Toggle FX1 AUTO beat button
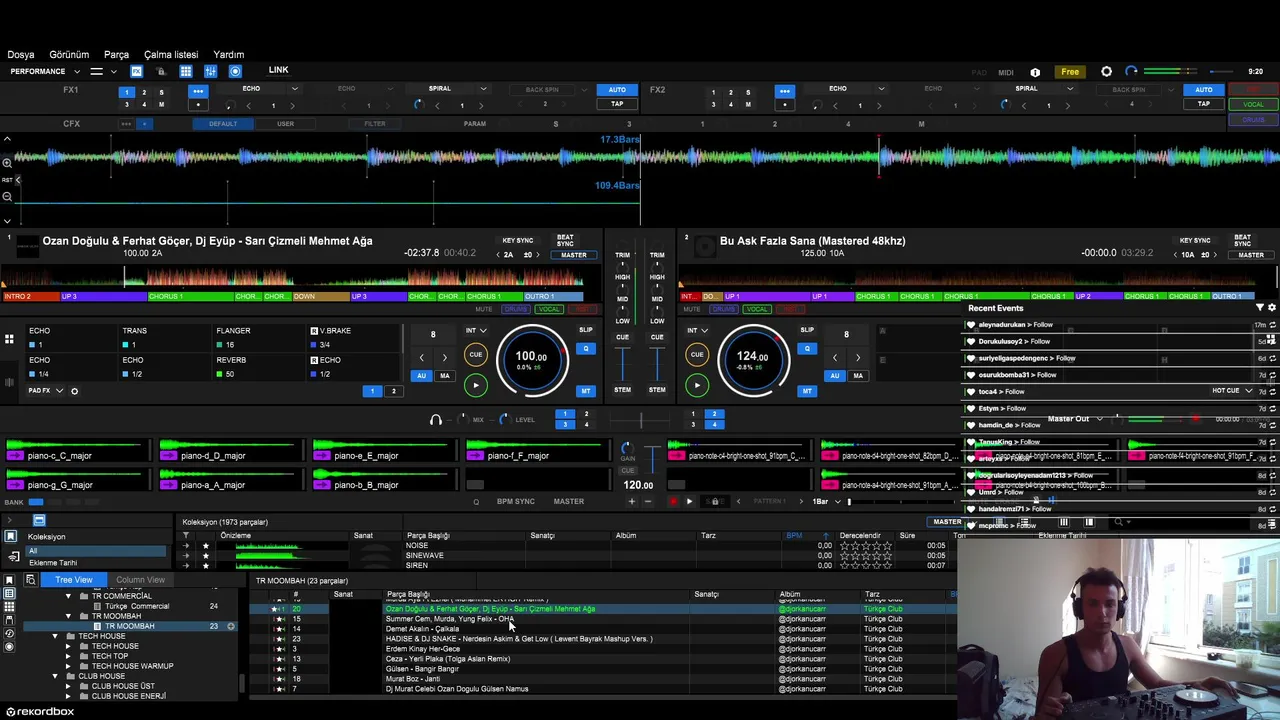This screenshot has height=720, width=1280. tap(617, 90)
